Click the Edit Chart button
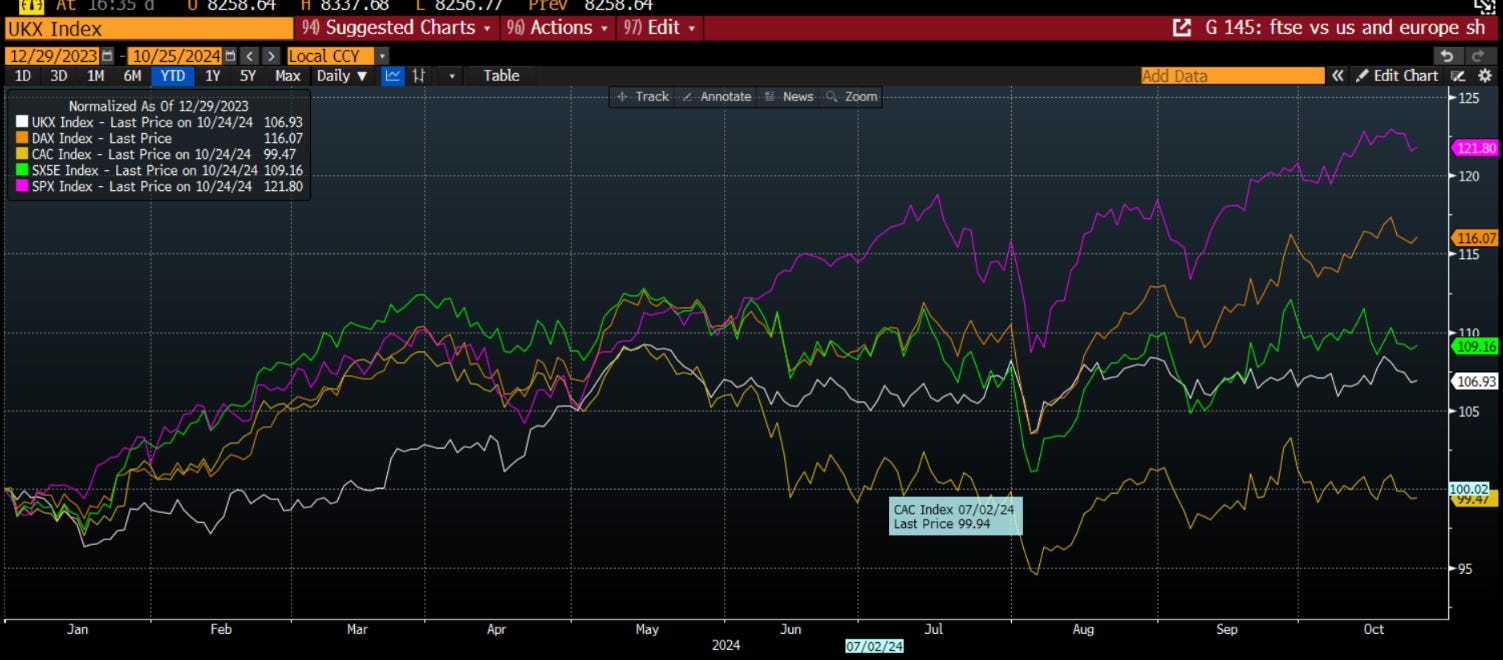The width and height of the screenshot is (1503, 660). (1397, 76)
